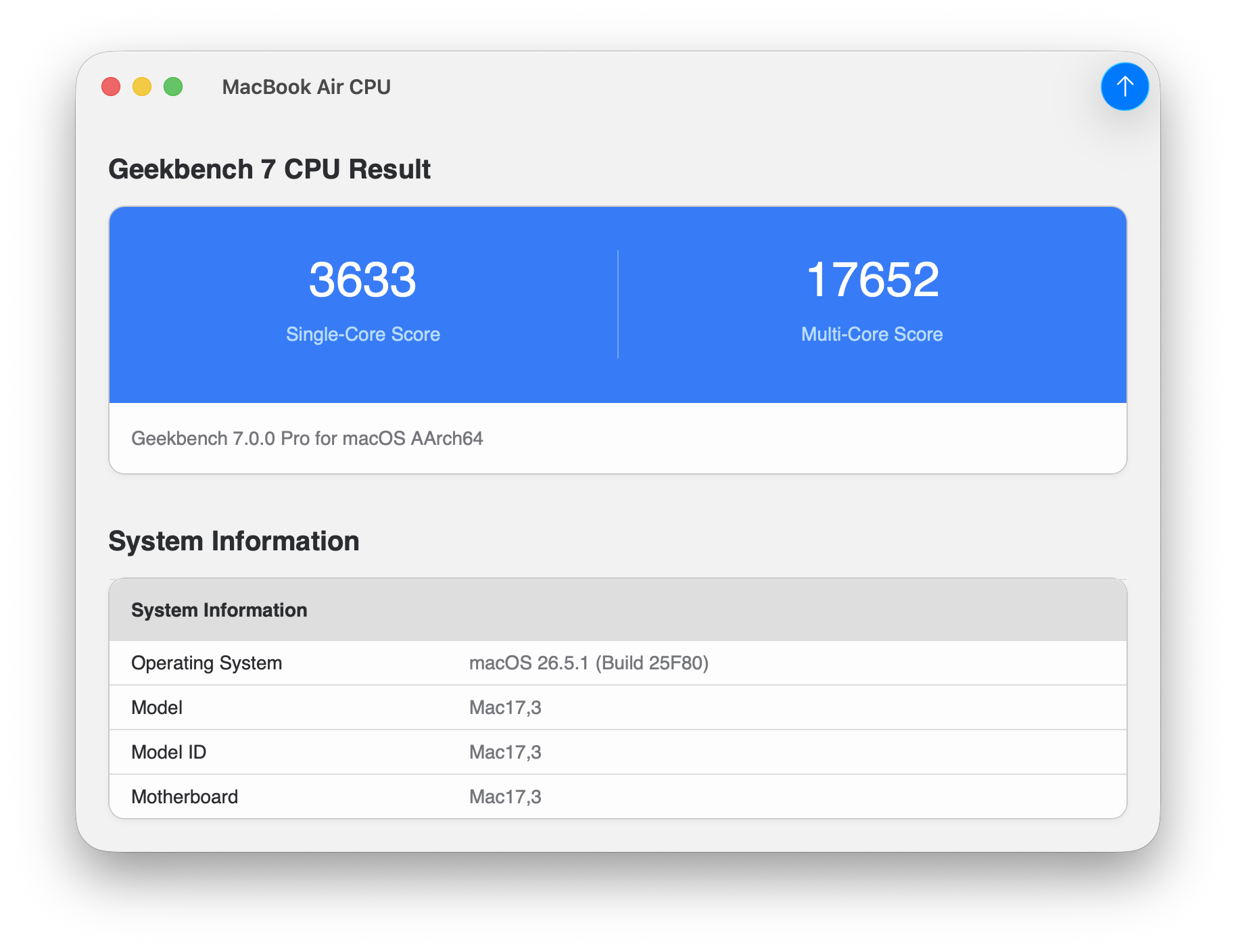Image resolution: width=1236 pixels, height=952 pixels.
Task: Select Mac17,3 value in Model row
Action: pos(505,707)
